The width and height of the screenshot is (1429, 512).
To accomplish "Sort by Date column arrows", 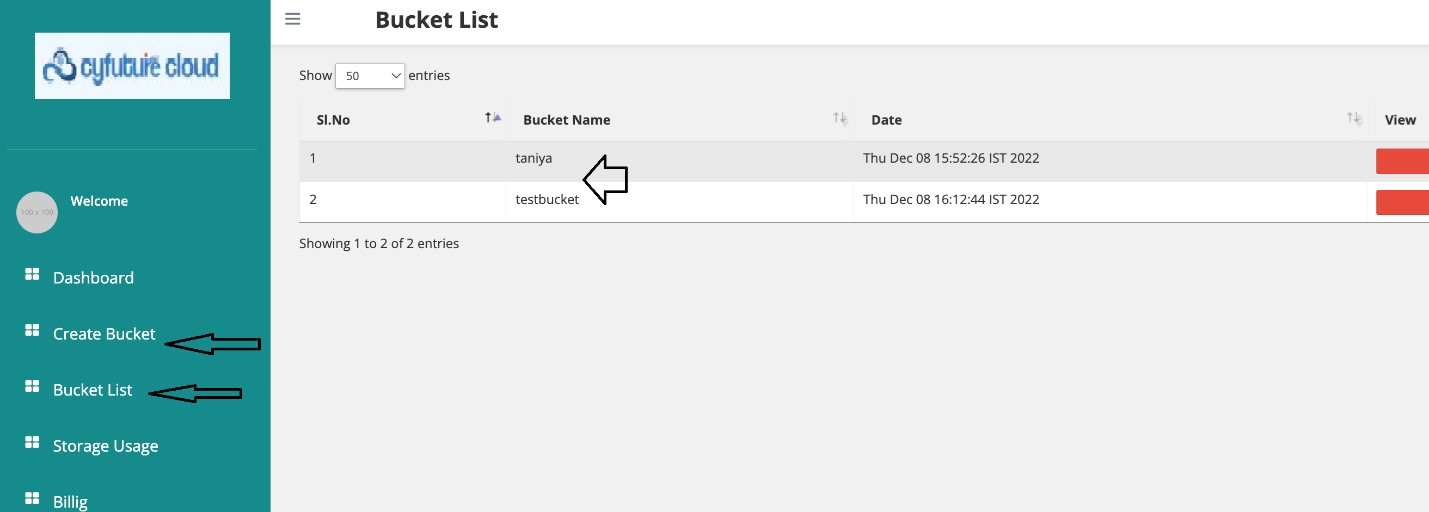I will pyautogui.click(x=1354, y=119).
